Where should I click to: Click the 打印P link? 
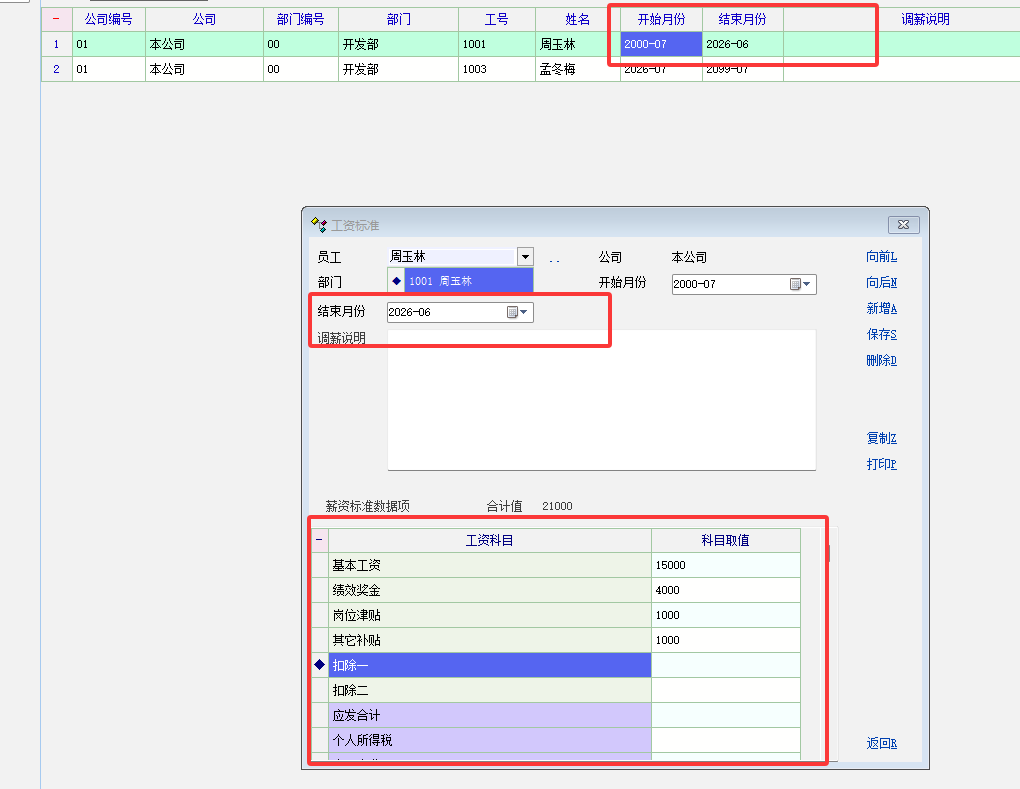click(x=881, y=464)
